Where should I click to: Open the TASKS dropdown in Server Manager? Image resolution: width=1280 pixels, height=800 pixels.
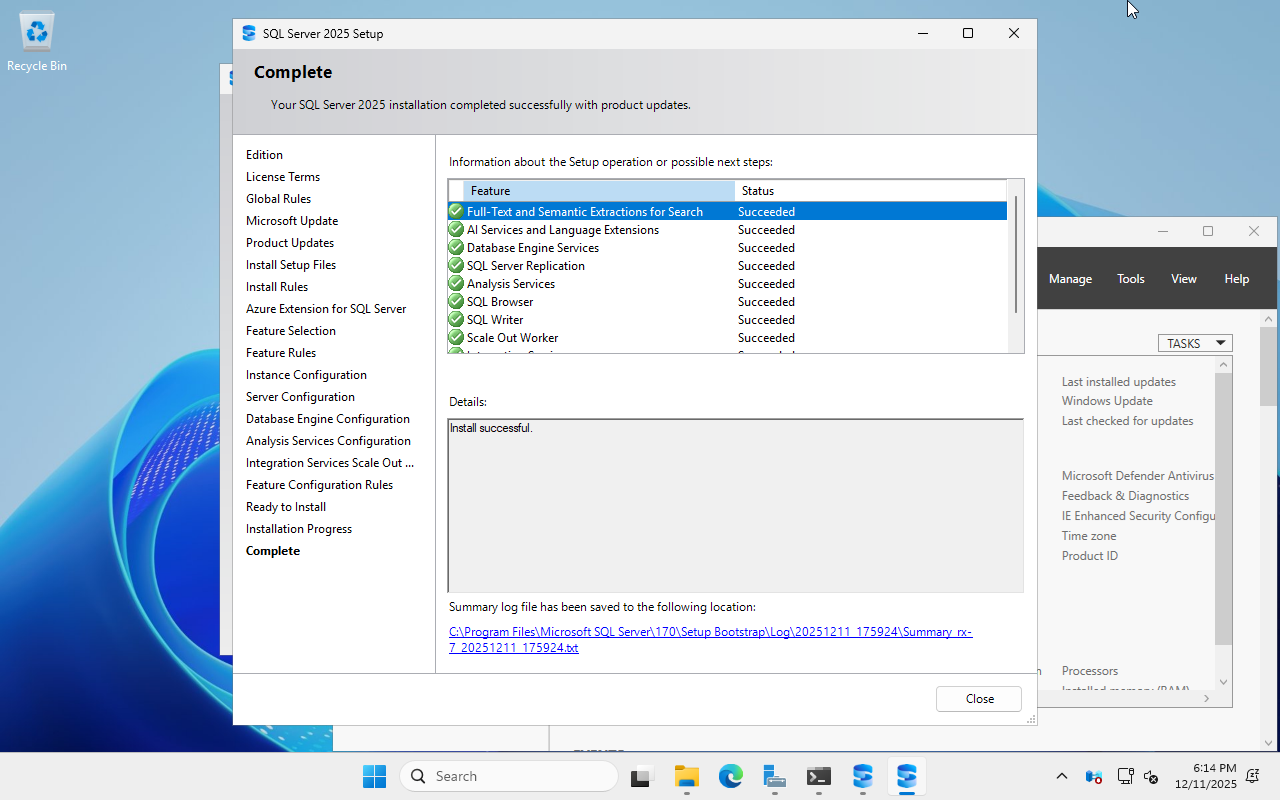click(1194, 343)
